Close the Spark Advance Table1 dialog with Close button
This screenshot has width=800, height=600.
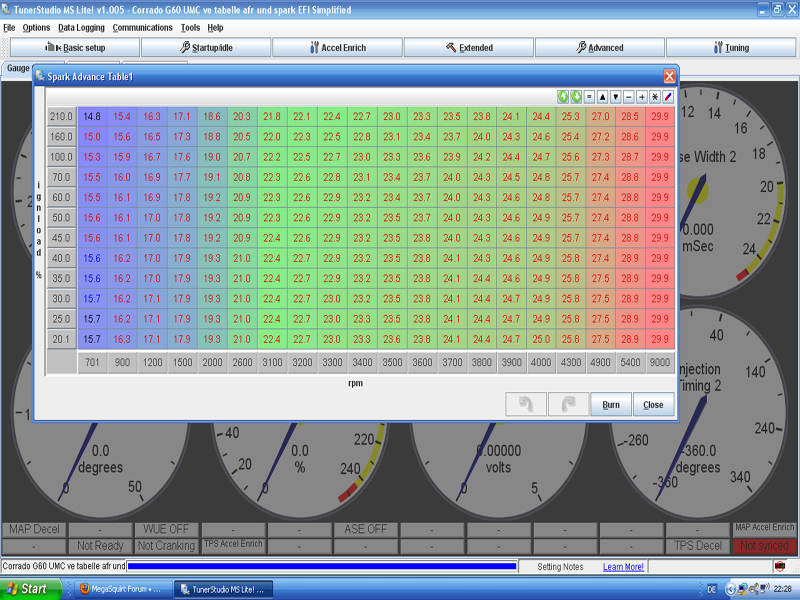[653, 405]
